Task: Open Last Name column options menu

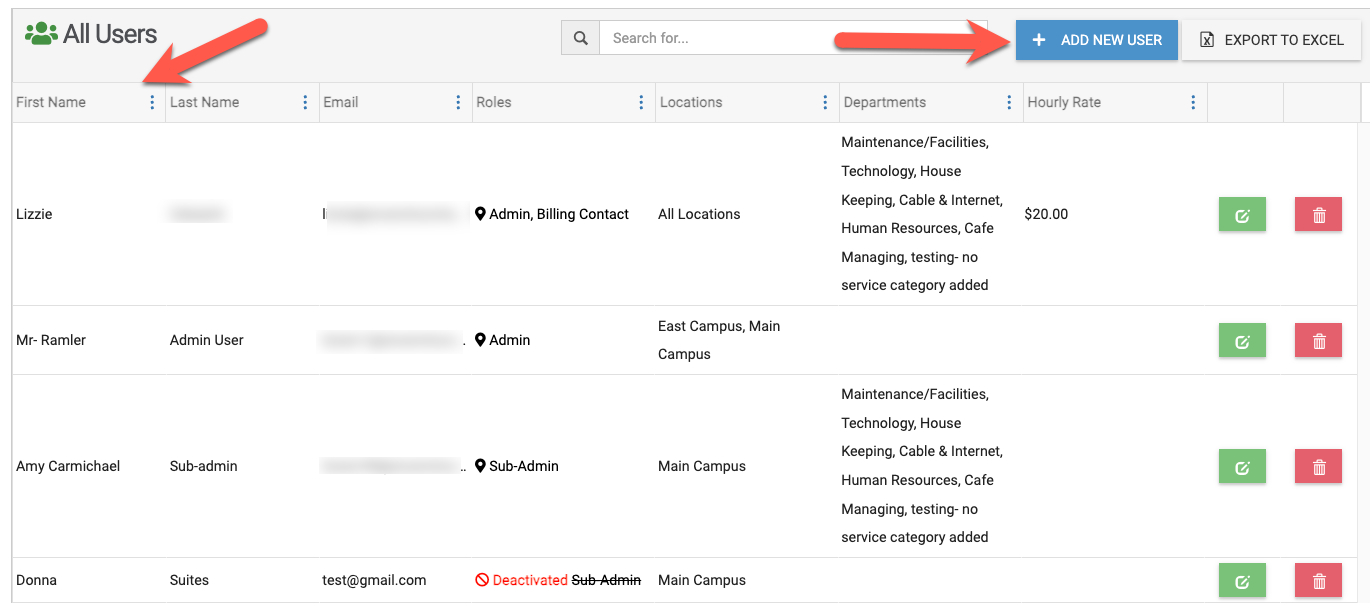Action: pyautogui.click(x=305, y=102)
